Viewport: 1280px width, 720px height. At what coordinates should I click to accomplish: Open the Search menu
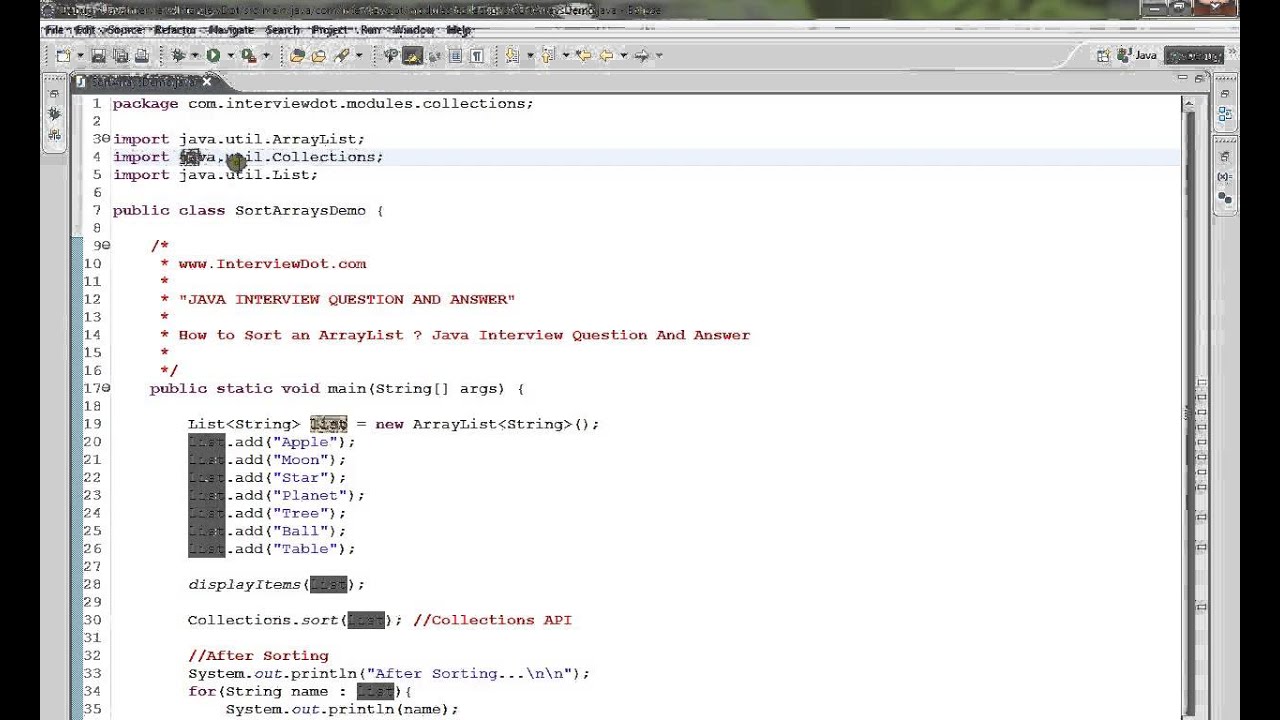tap(283, 30)
